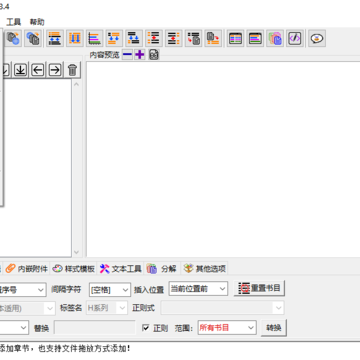360x360 pixels.
Task: Click the move-to-bottom arrow icon in left panel
Action: tap(21, 70)
